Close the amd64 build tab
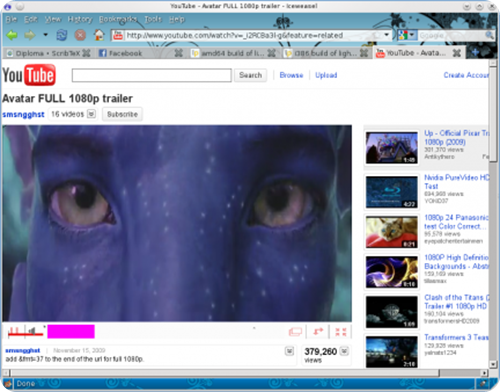Viewport: 500px width, 392px height. [272, 53]
